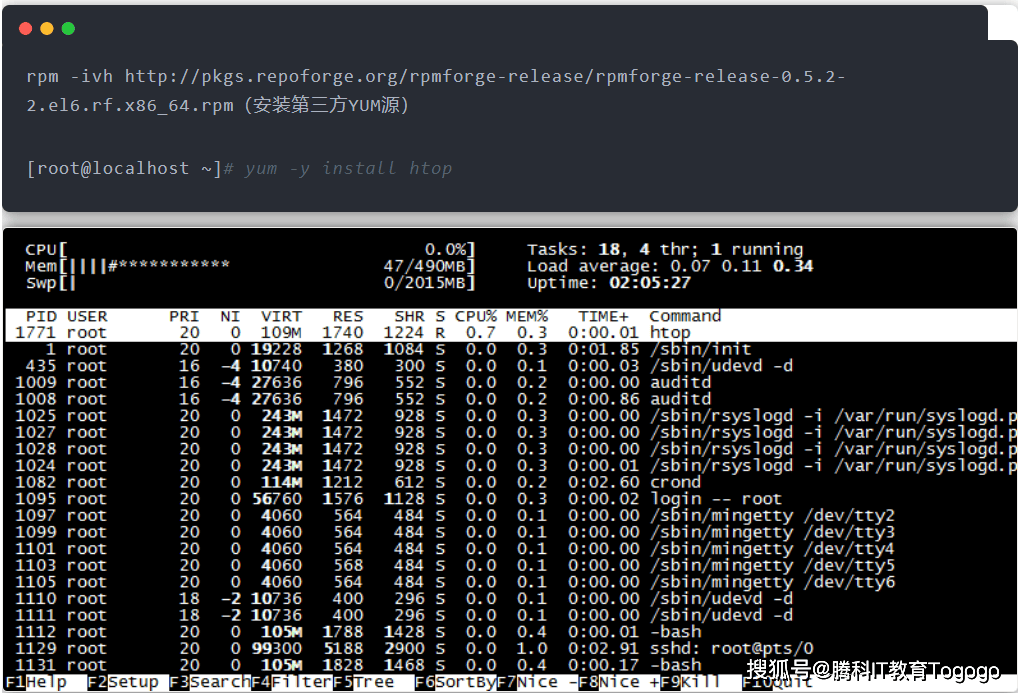Toggle sort direction on MEM% column
Screen dimensions: 1023x693
[527, 316]
